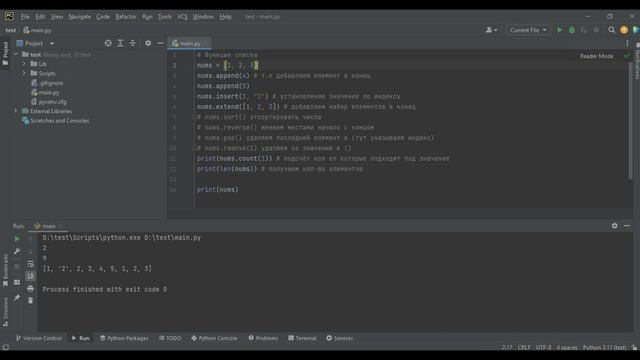The height and width of the screenshot is (360, 640).
Task: Open Project panel gear options
Action: click(148, 43)
